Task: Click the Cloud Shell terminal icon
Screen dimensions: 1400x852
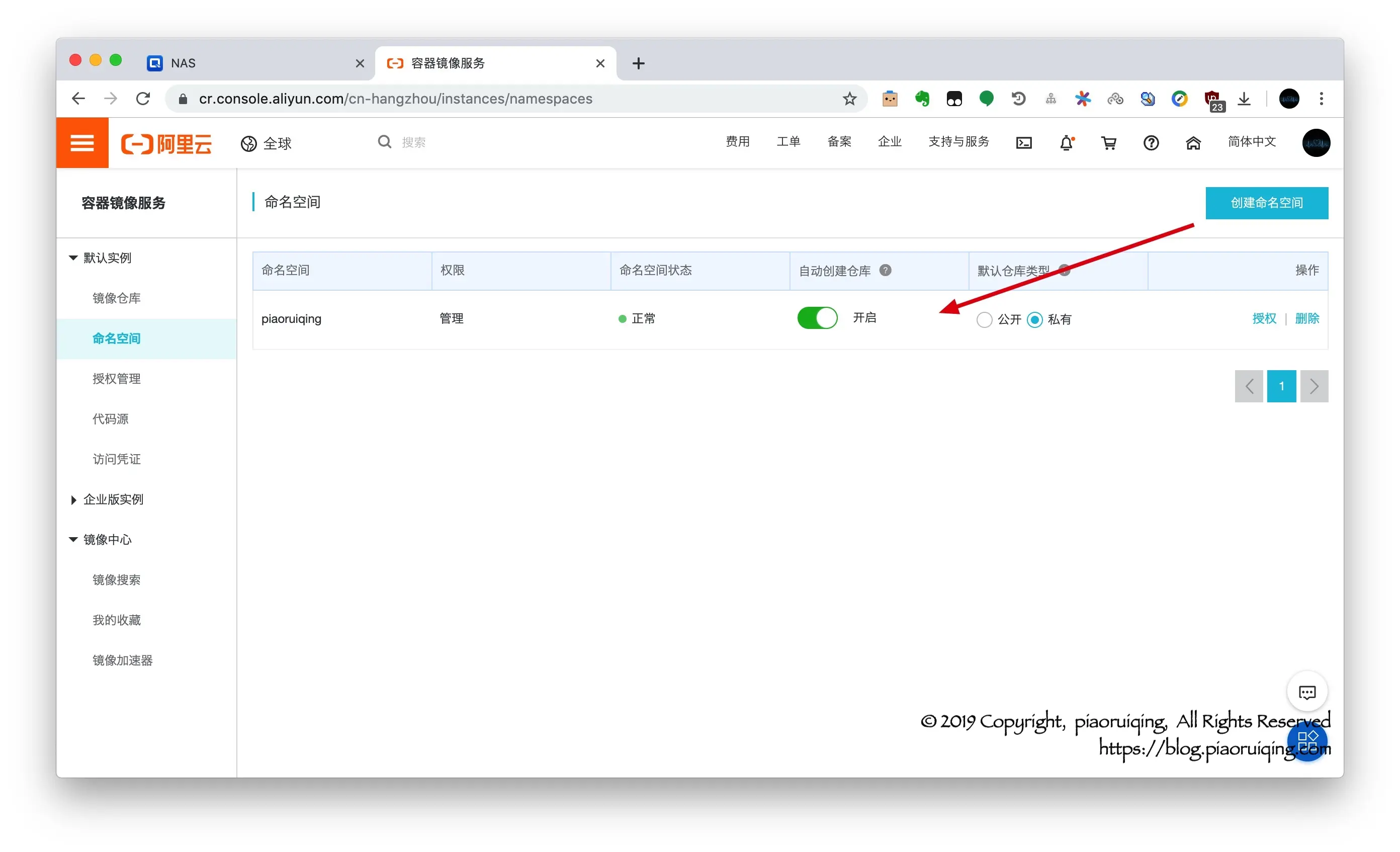Action: tap(1023, 143)
